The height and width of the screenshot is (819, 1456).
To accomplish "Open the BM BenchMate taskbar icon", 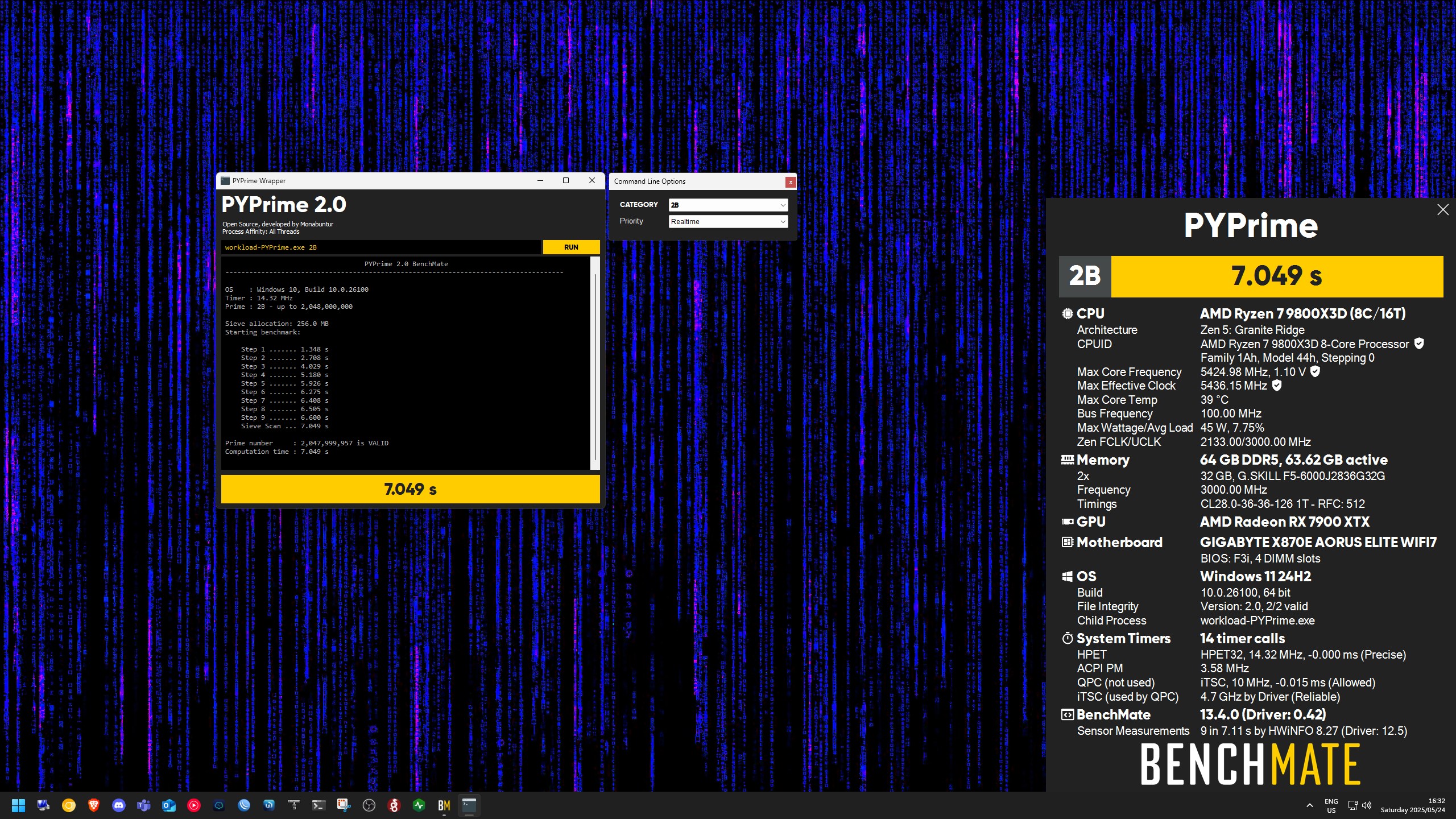I will 444,805.
